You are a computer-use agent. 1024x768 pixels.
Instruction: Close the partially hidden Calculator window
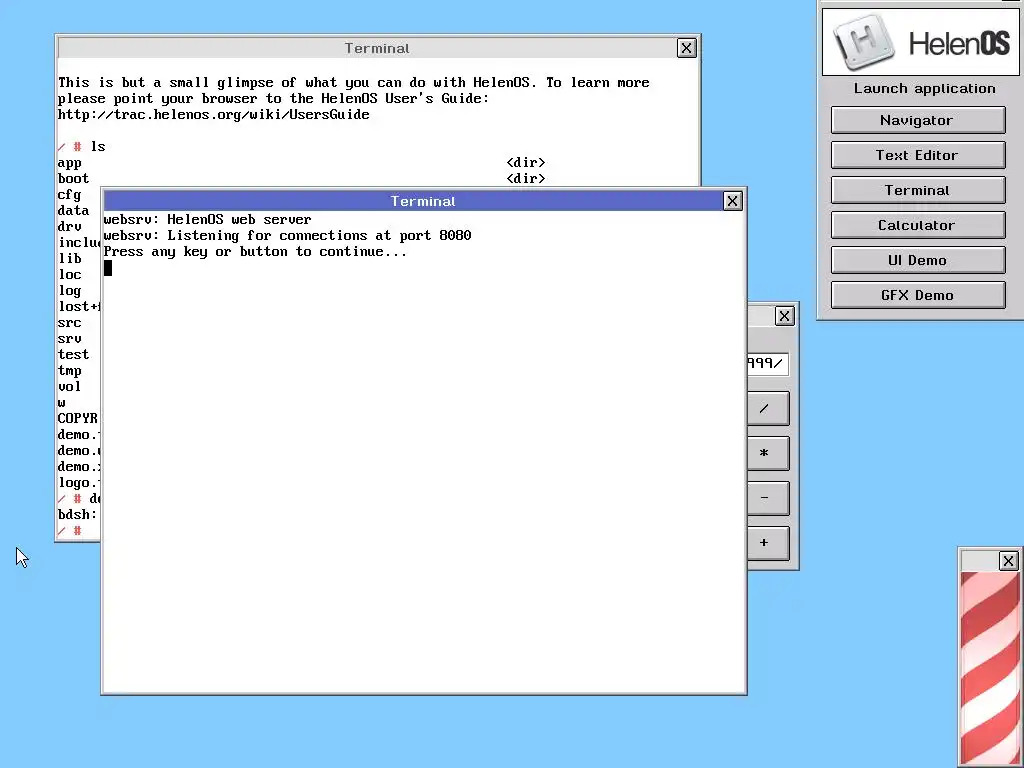coord(784,316)
